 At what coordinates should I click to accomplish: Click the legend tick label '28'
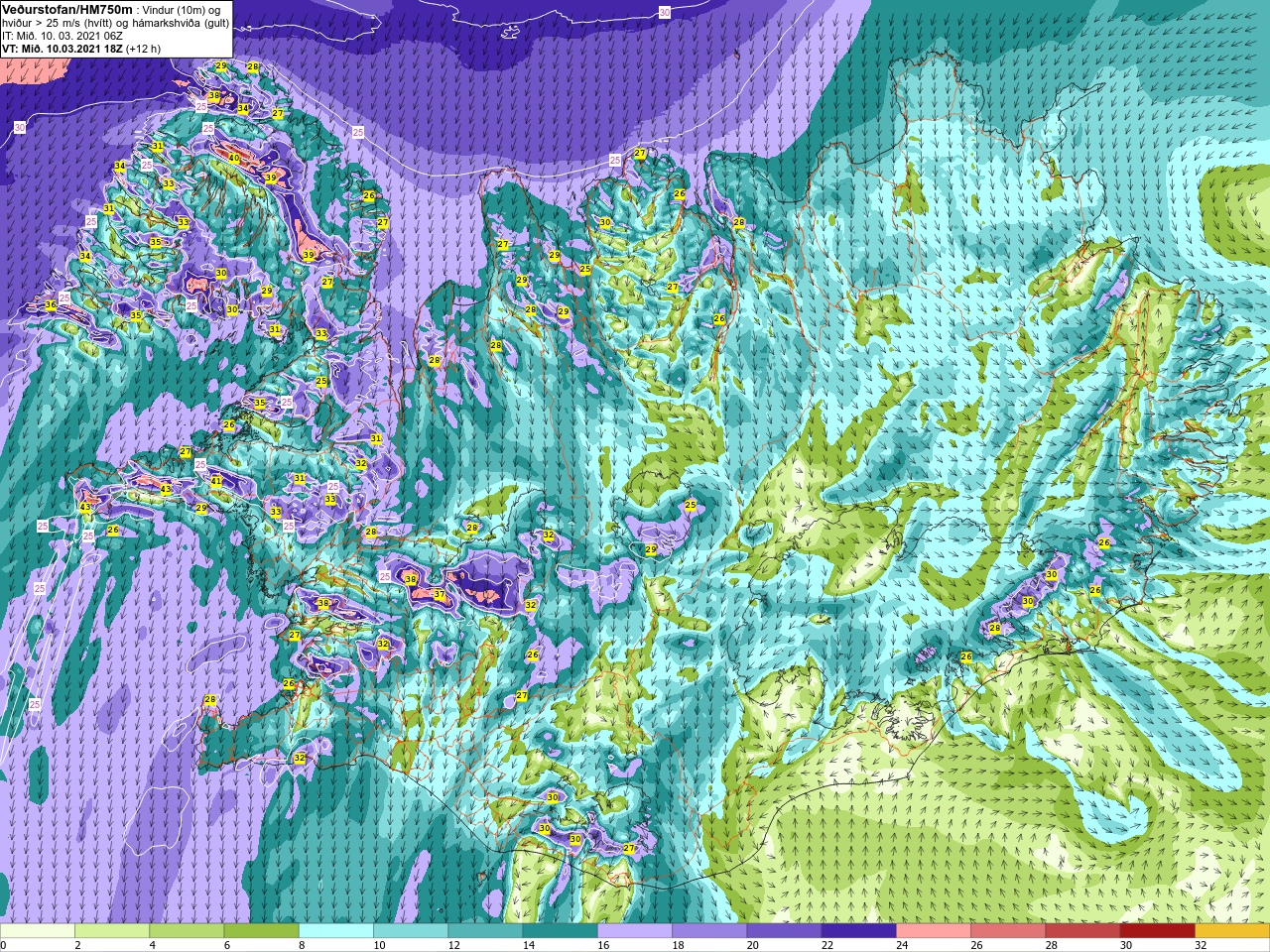click(x=1051, y=945)
